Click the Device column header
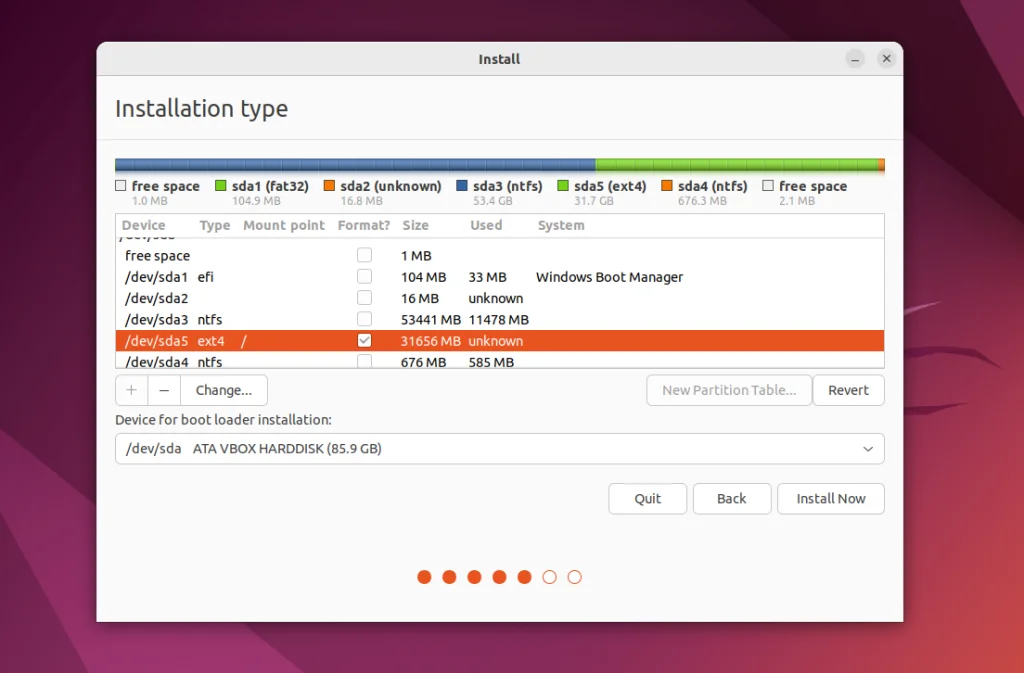 click(144, 225)
